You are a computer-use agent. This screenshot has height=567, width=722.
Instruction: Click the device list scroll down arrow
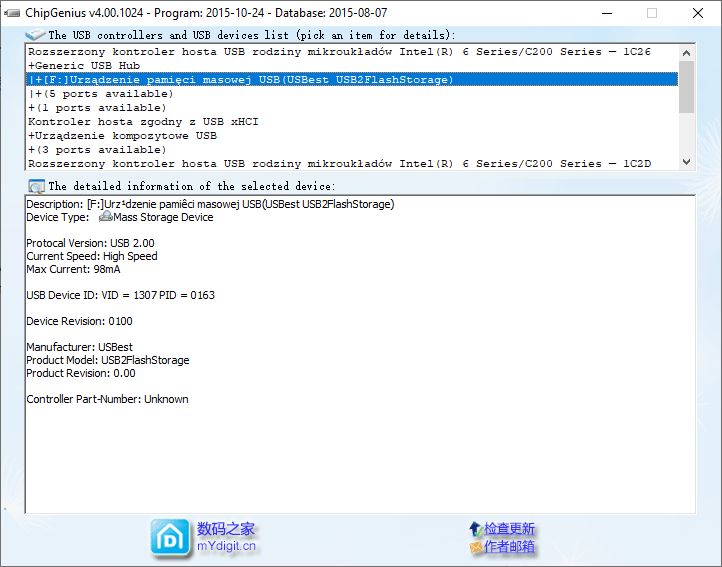[686, 162]
